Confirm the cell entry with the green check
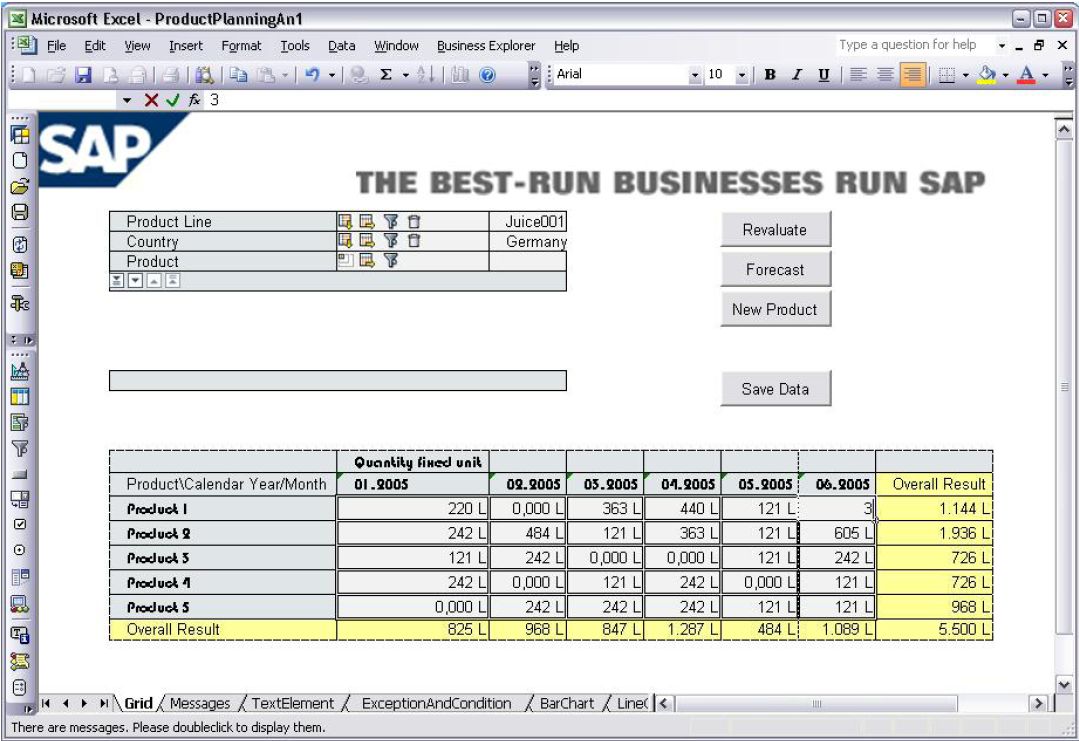The width and height of the screenshot is (1079, 741). click(x=173, y=100)
